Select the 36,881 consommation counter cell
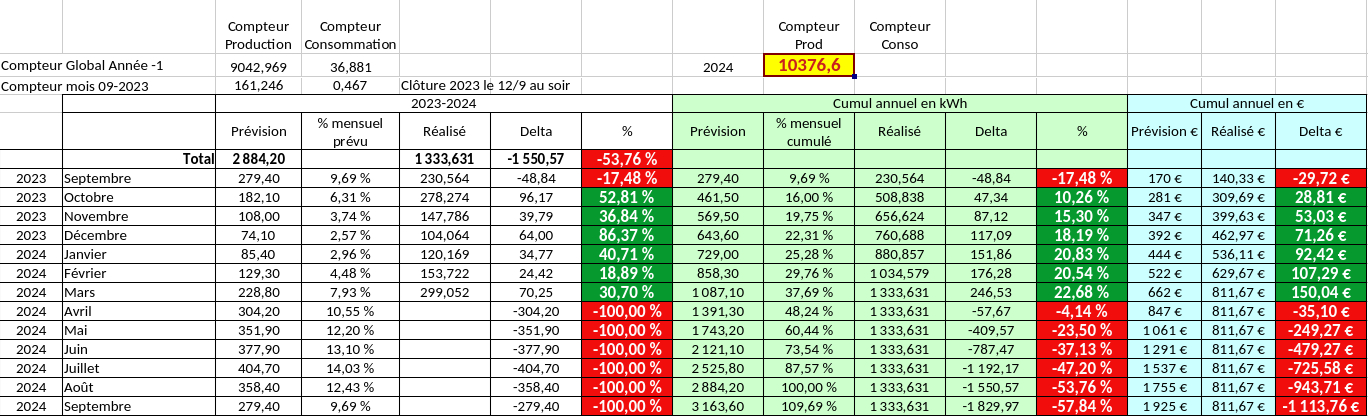The height and width of the screenshot is (416, 1368). point(350,67)
